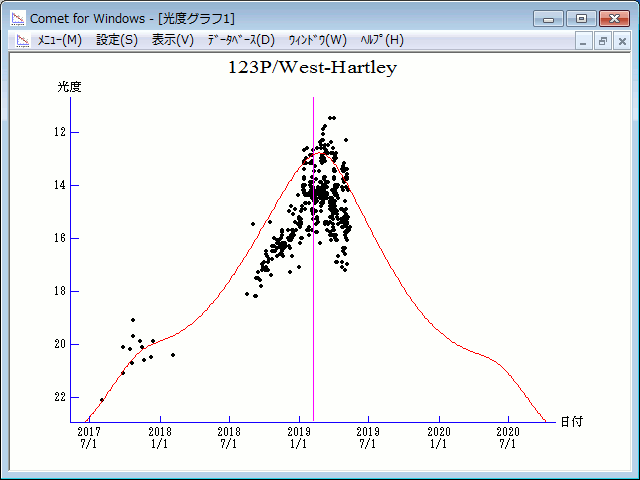Open the ウィンドウ(W) window menu

(317, 40)
